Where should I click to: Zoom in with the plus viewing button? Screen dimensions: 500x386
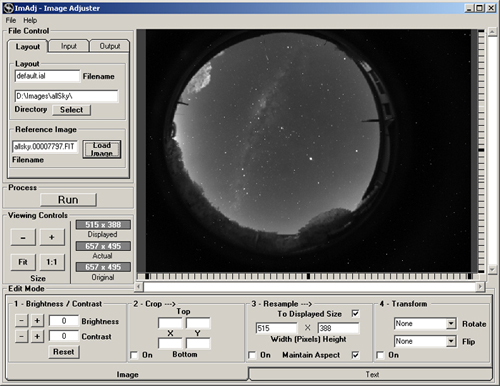(52, 237)
